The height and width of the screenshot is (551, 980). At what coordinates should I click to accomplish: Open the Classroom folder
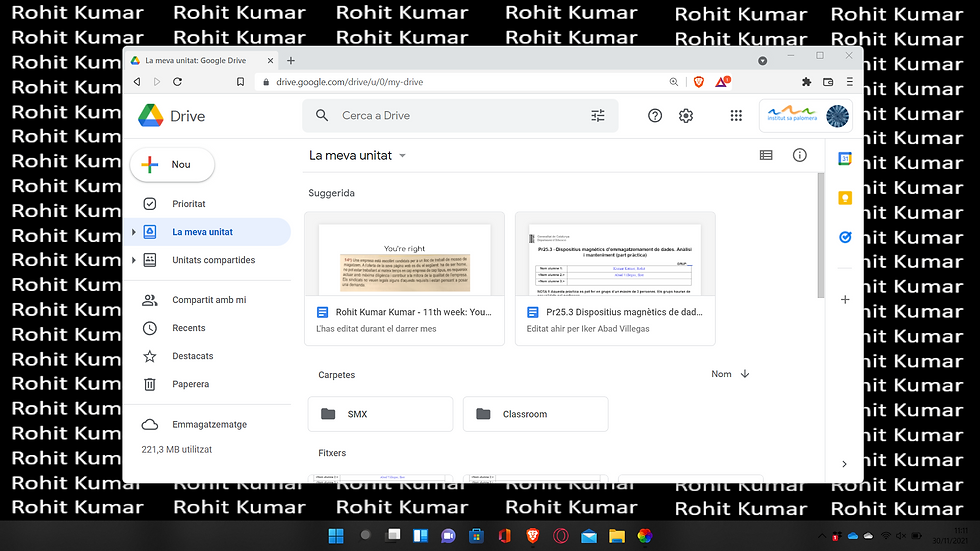tap(536, 414)
